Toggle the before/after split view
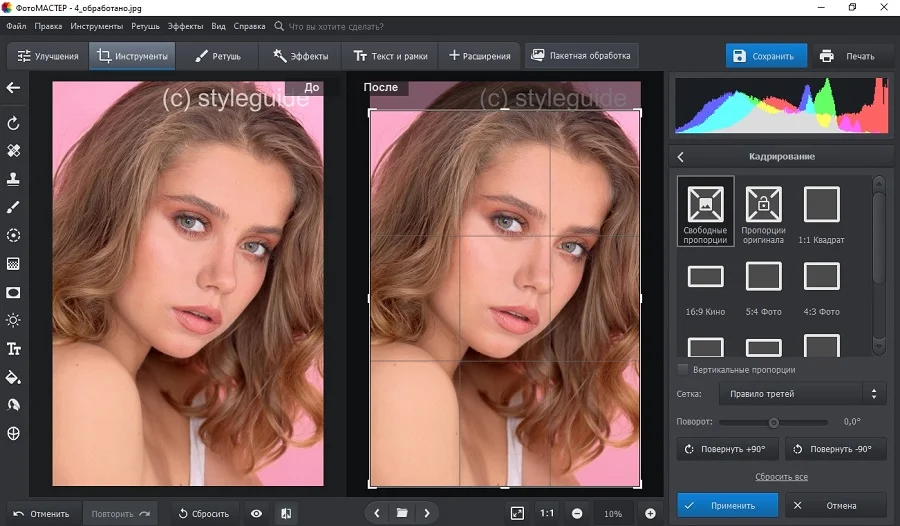900x526 pixels. click(x=285, y=513)
